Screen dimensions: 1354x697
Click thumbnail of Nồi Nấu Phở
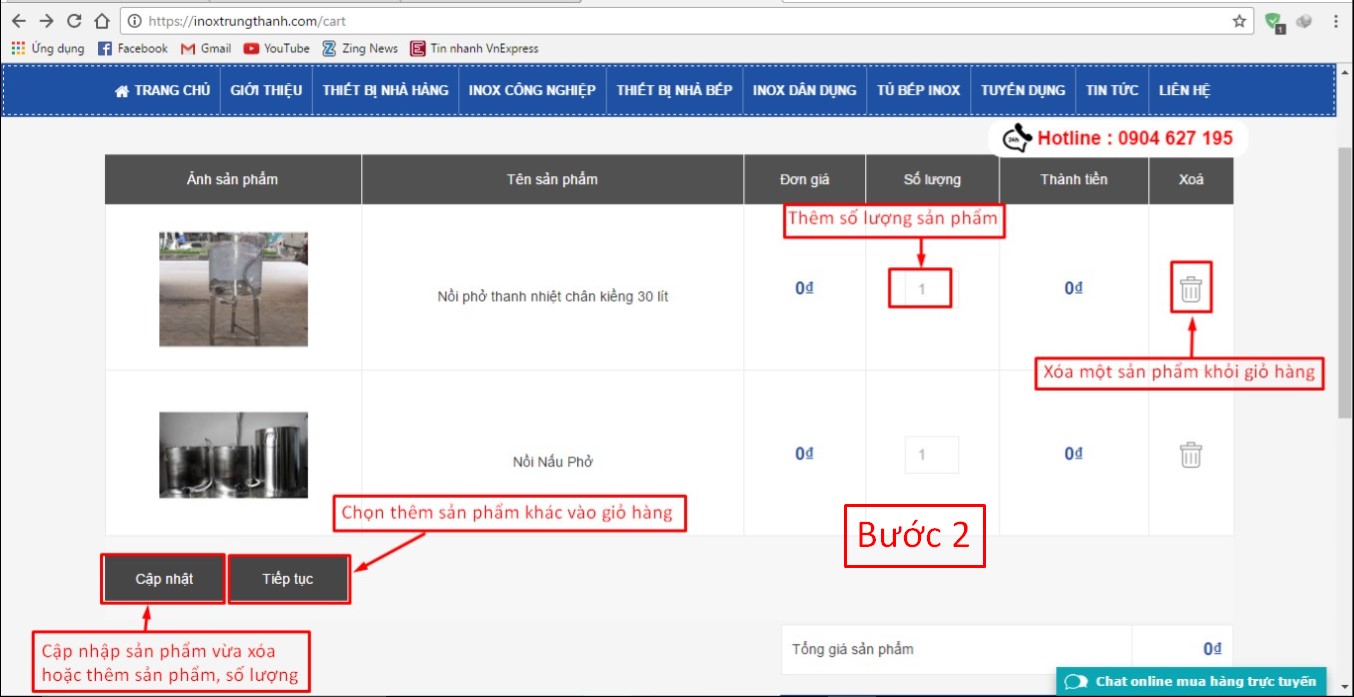point(233,455)
